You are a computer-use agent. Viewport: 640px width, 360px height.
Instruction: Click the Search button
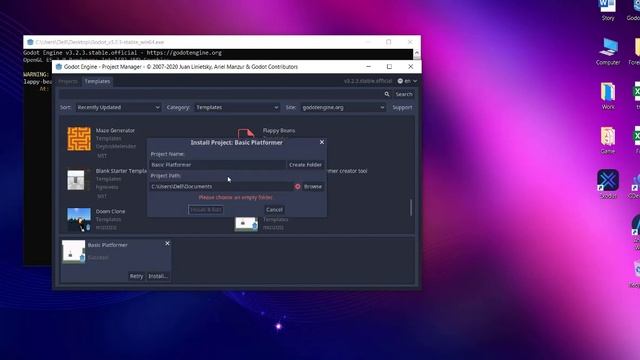coord(404,94)
